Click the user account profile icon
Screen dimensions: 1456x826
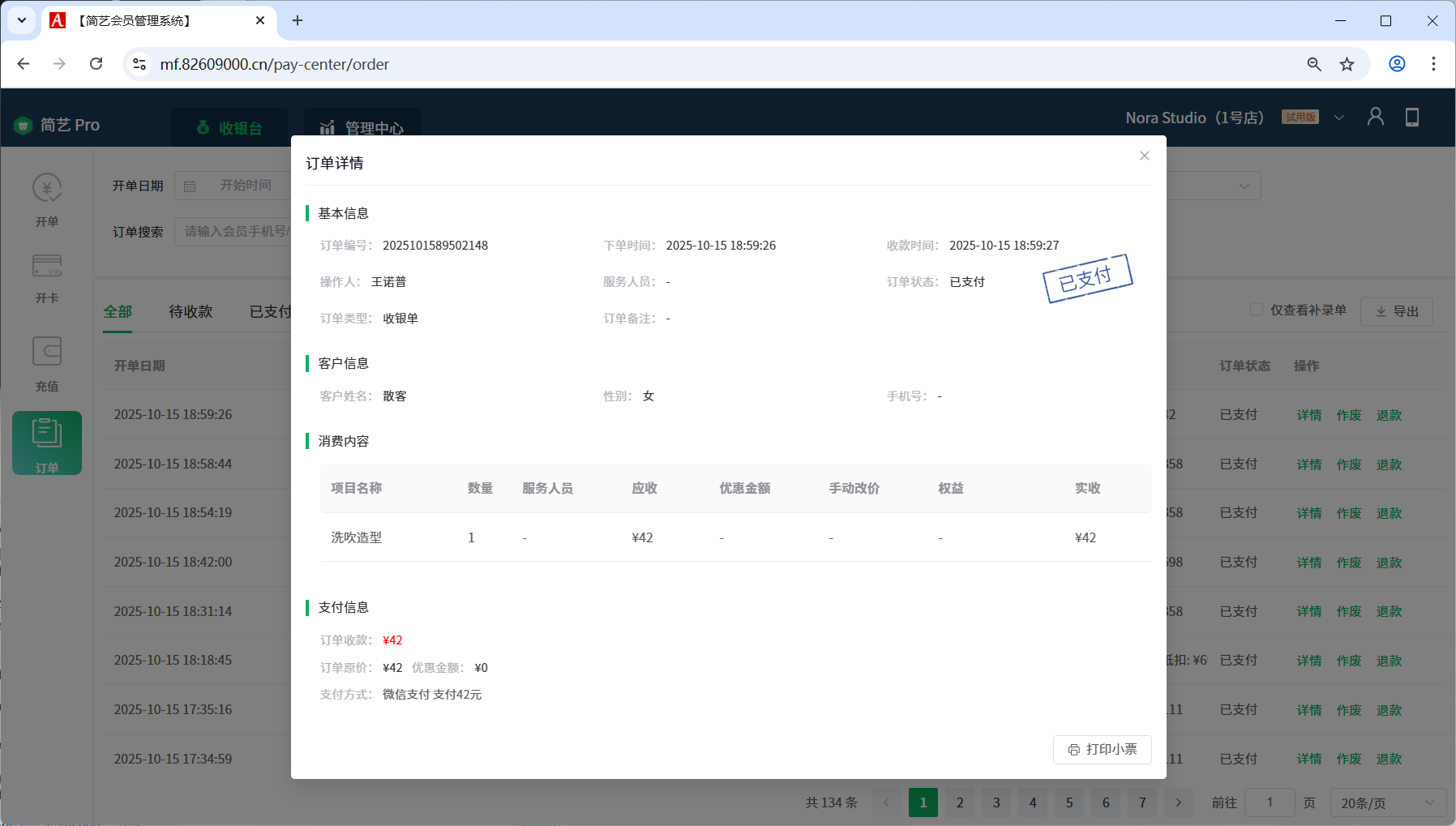[1375, 118]
